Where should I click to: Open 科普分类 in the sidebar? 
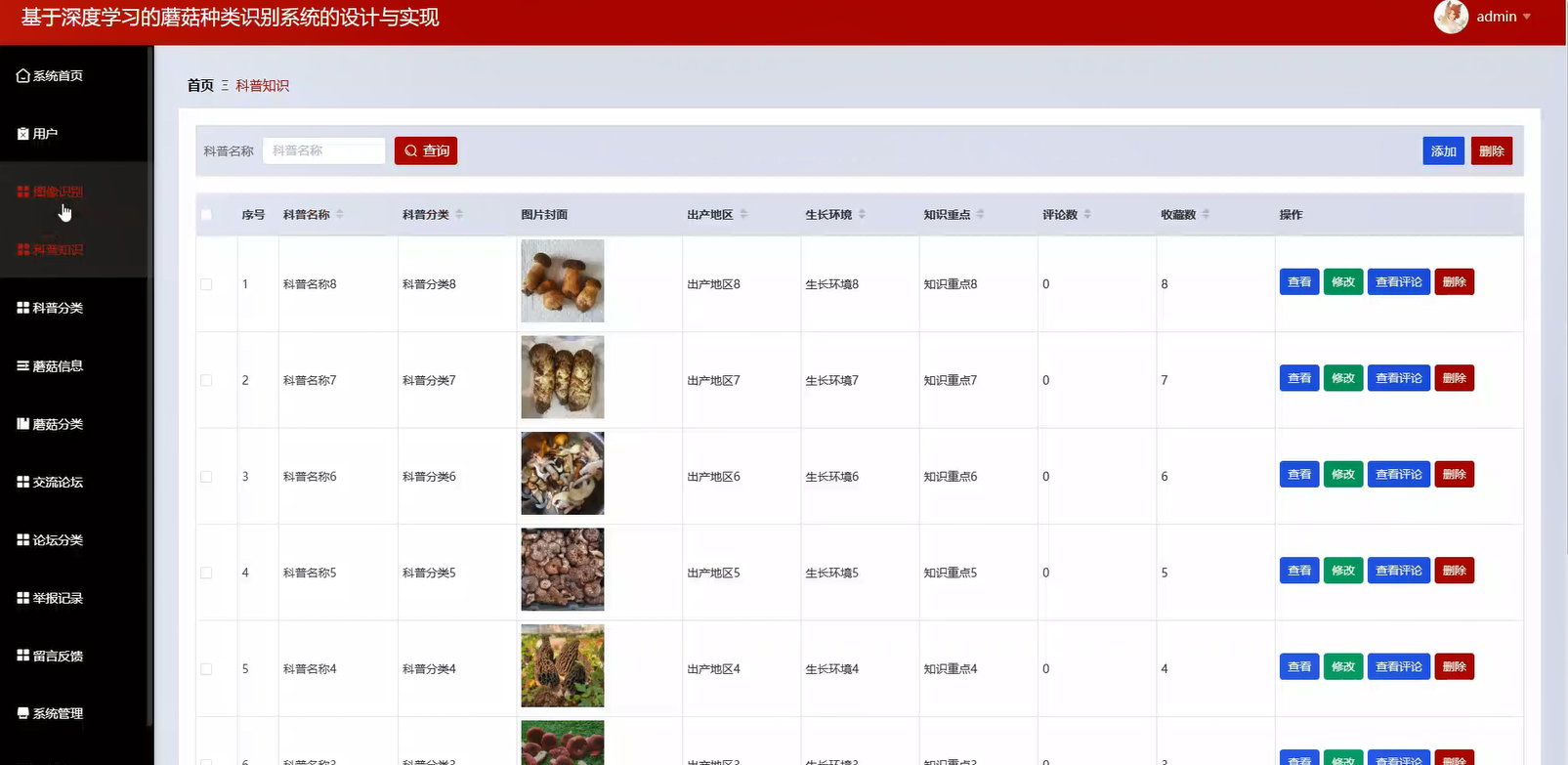click(50, 308)
